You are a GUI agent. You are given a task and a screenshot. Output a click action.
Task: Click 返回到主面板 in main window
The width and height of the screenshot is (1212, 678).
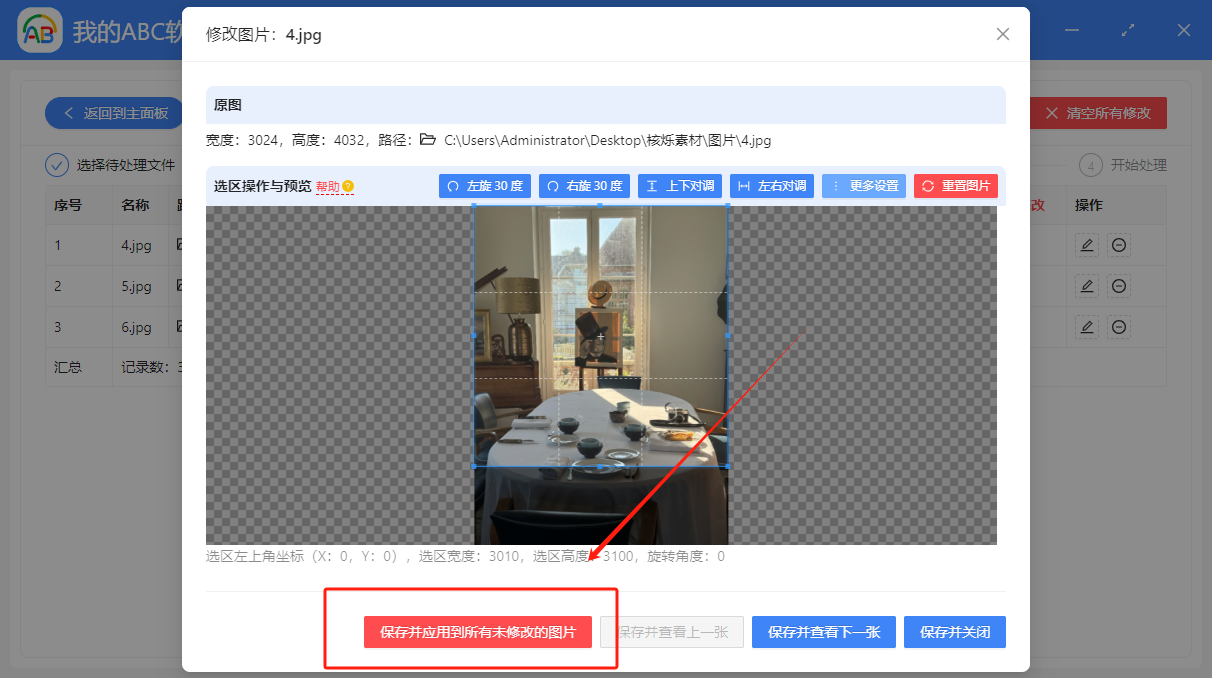pyautogui.click(x=113, y=113)
